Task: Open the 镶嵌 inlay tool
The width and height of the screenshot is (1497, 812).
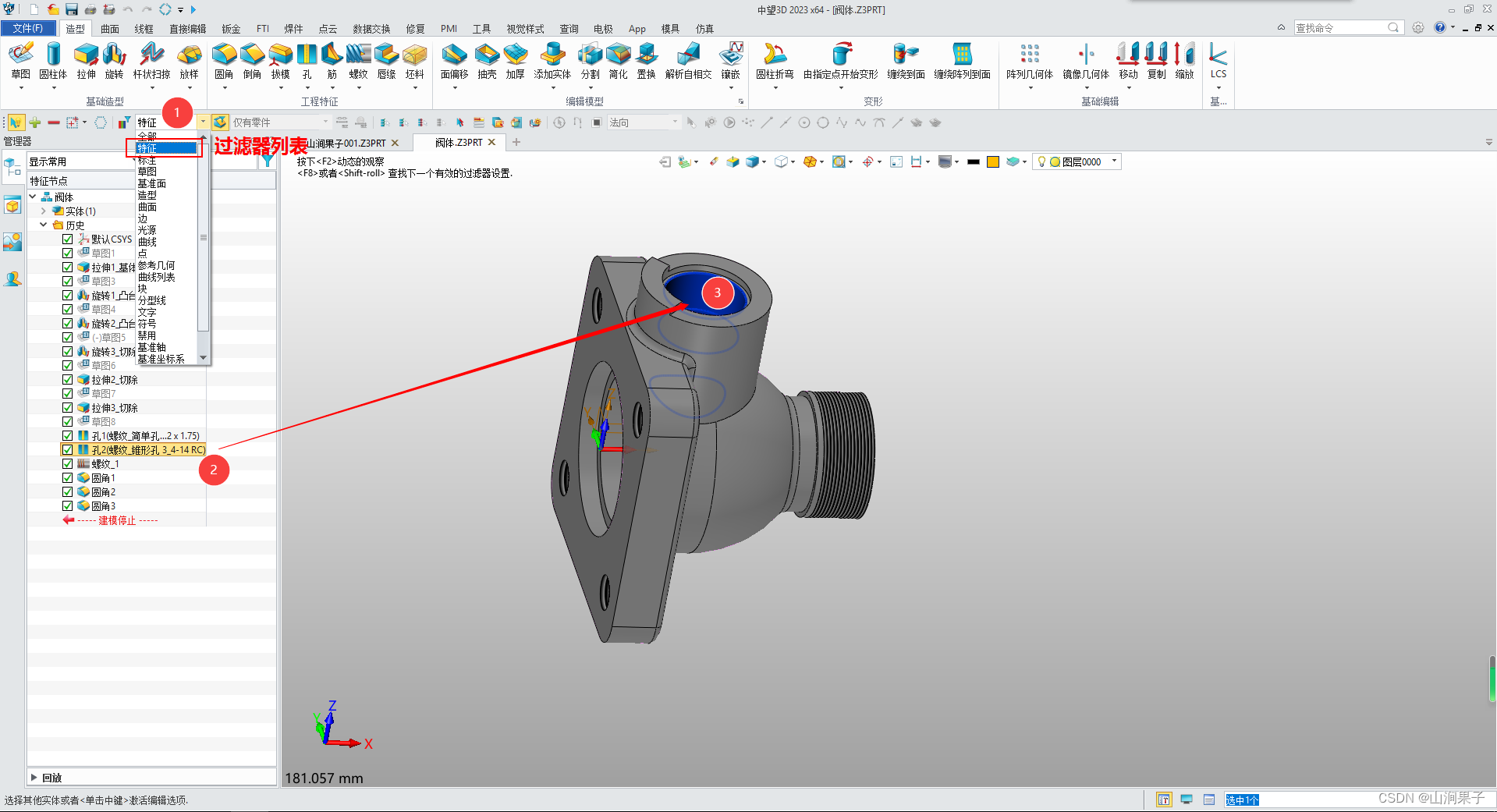Action: point(731,61)
